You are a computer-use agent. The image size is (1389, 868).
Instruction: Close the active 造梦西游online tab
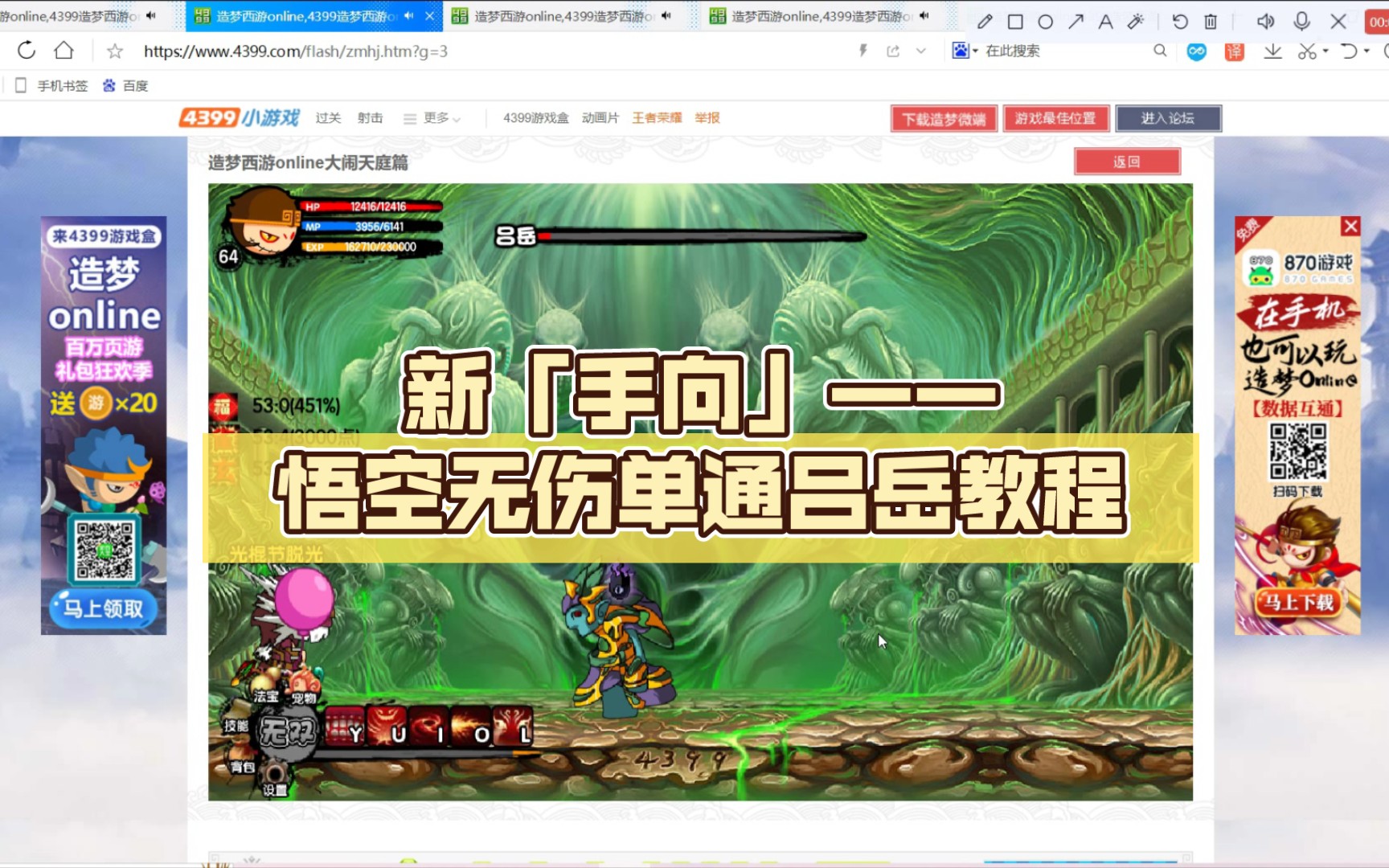click(x=430, y=15)
